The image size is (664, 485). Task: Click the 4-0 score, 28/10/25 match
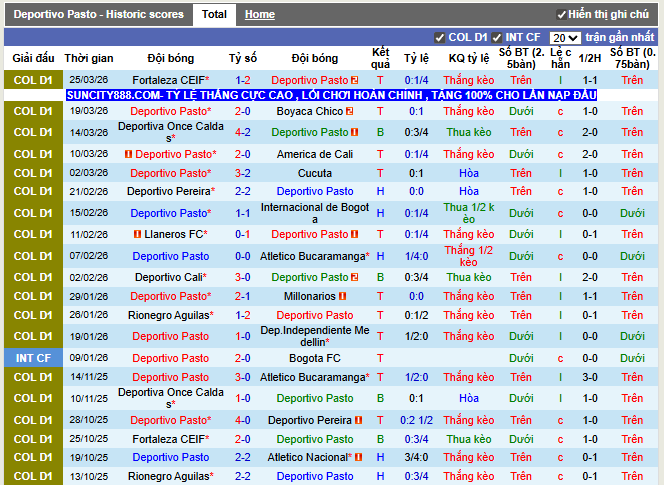(x=243, y=420)
